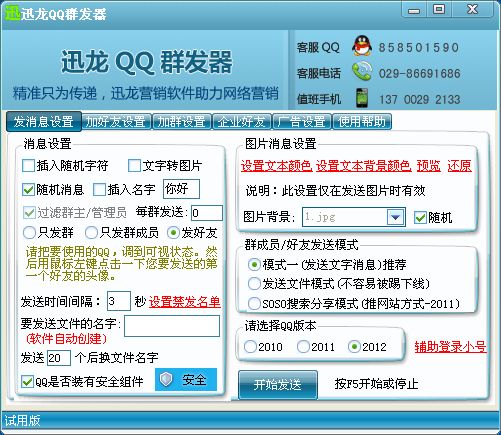Click the name field containing 你好
The height and width of the screenshot is (435, 501).
[181, 189]
